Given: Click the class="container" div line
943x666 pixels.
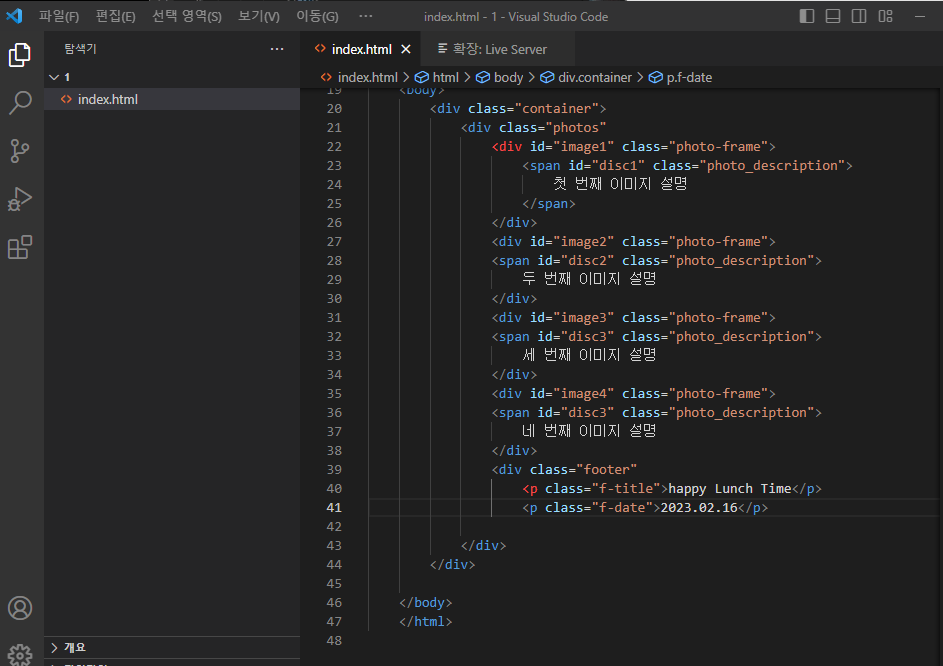Looking at the screenshot, I should coord(518,108).
